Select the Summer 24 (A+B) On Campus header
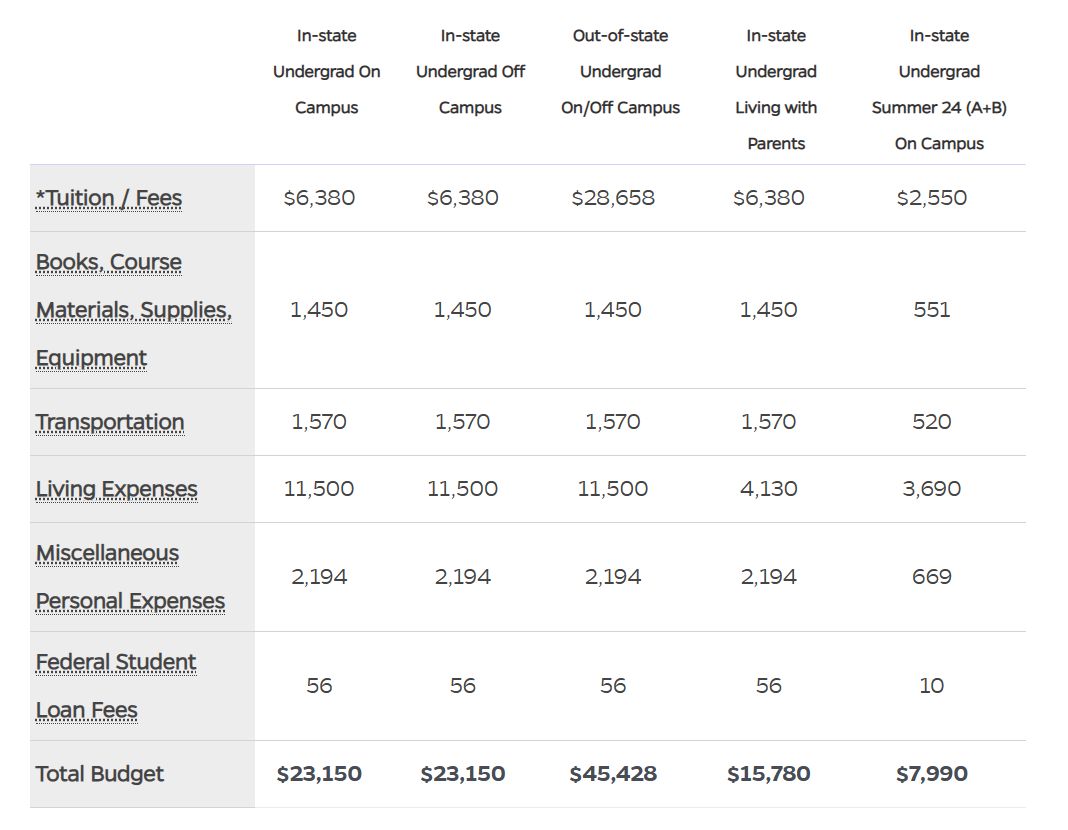Viewport: 1068px width, 830px height. coord(939,90)
